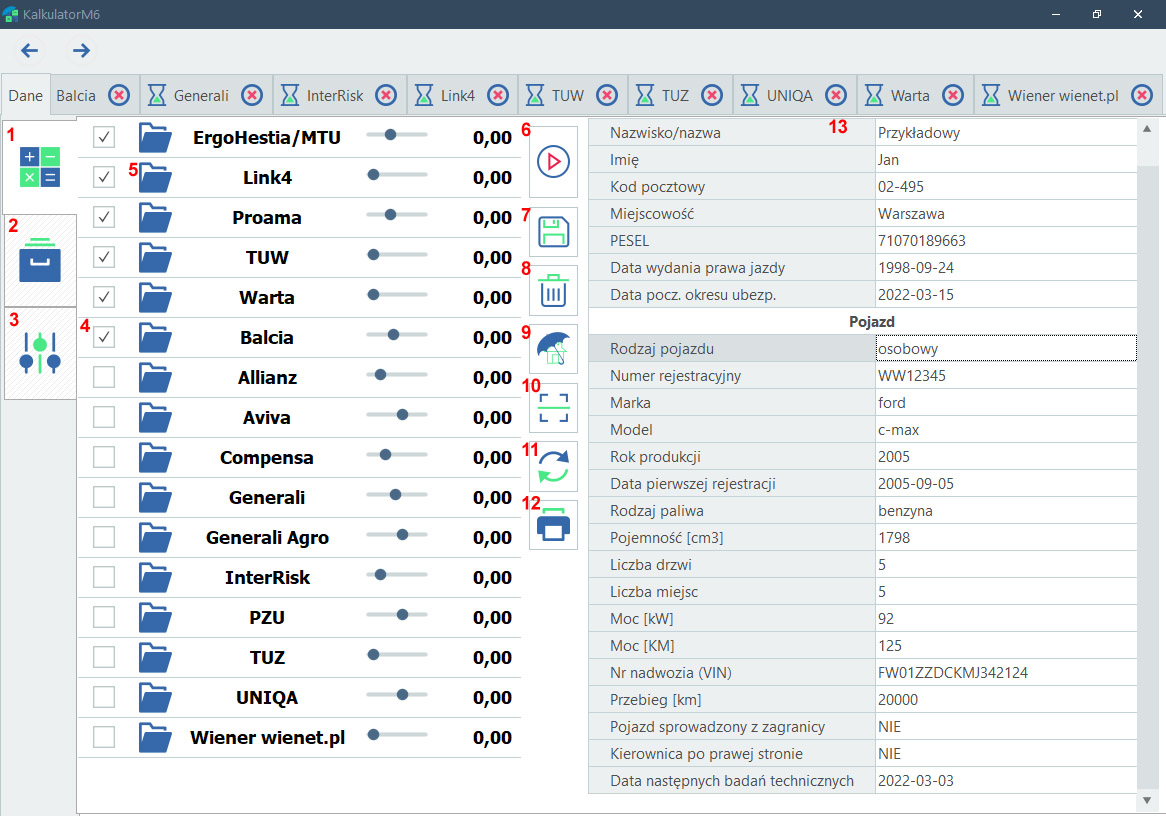Uncheck the Balcia checkbox
The width and height of the screenshot is (1166, 816).
click(x=104, y=337)
